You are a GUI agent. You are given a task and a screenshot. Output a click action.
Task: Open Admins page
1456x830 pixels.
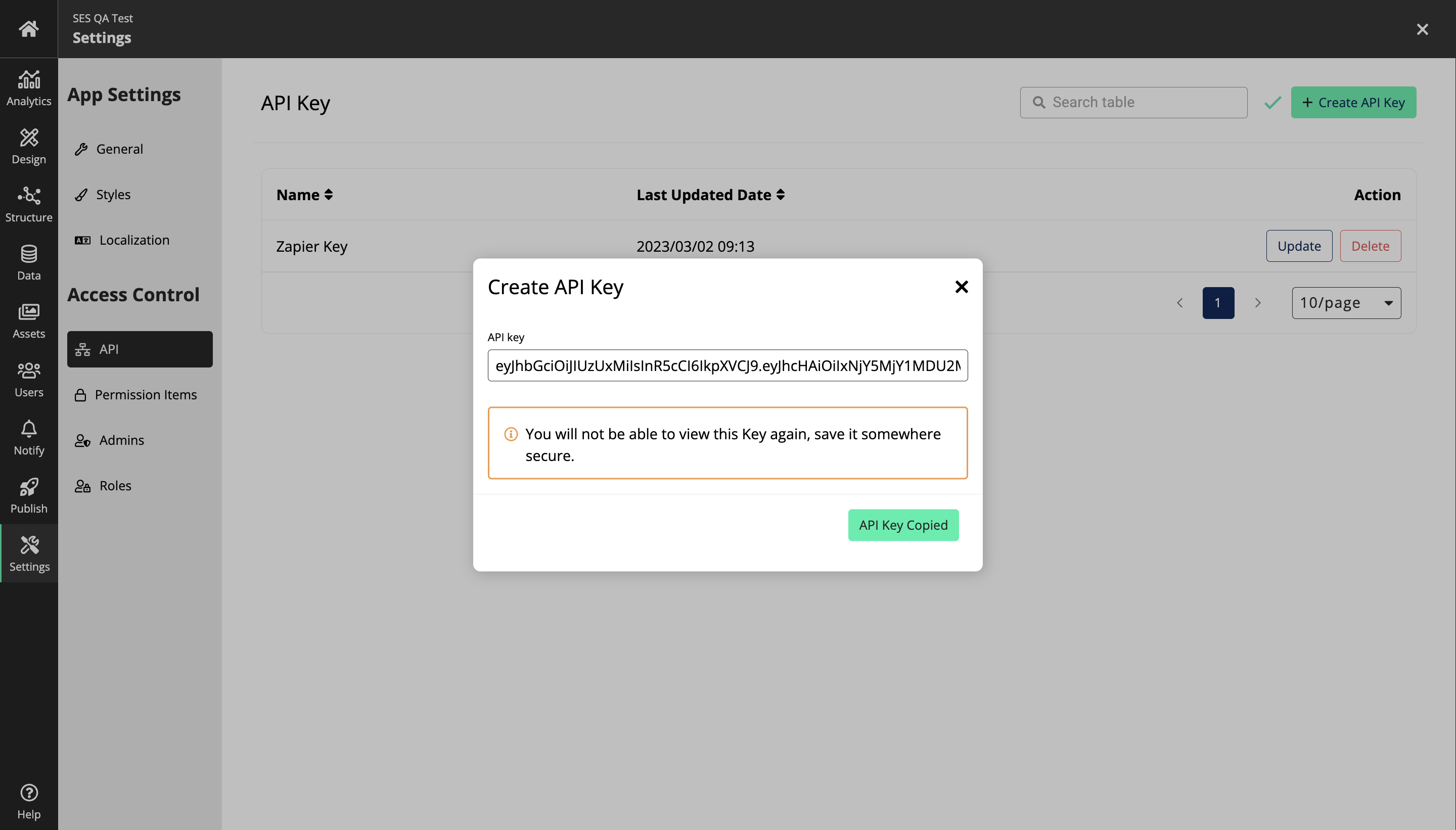140,440
